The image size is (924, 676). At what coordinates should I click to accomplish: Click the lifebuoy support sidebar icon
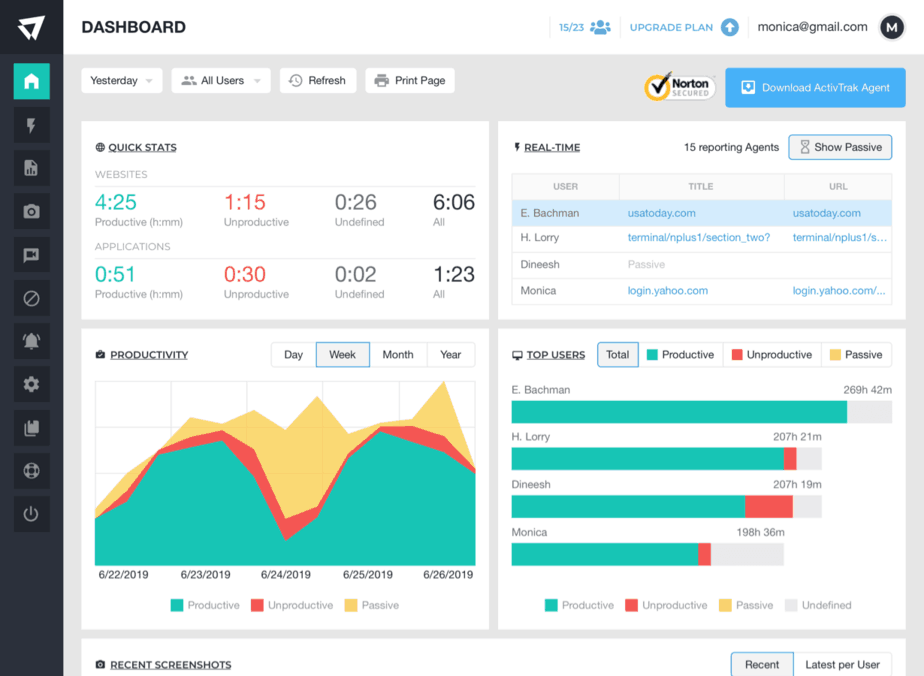[x=31, y=471]
